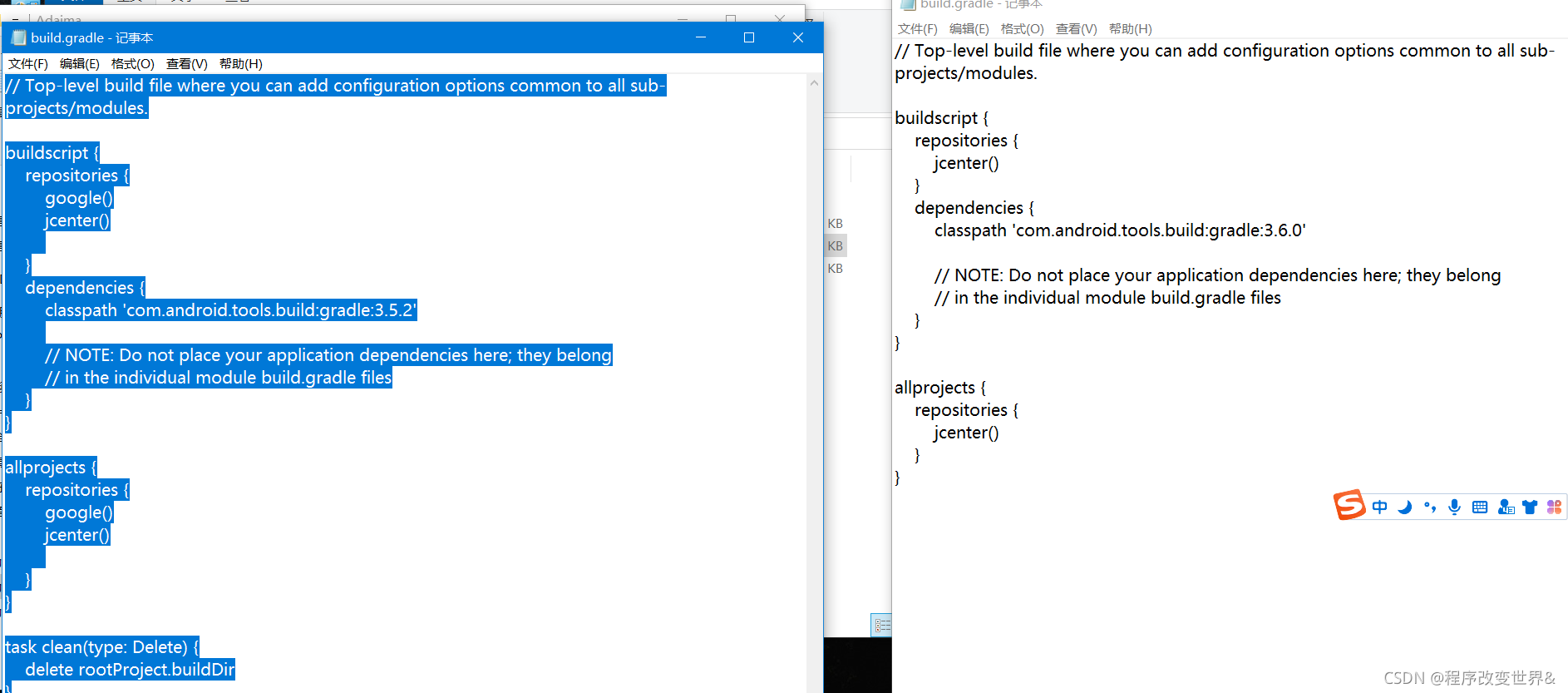Click google() under buildscript in left Notepad
Image resolution: width=1568 pixels, height=693 pixels.
pos(79,198)
